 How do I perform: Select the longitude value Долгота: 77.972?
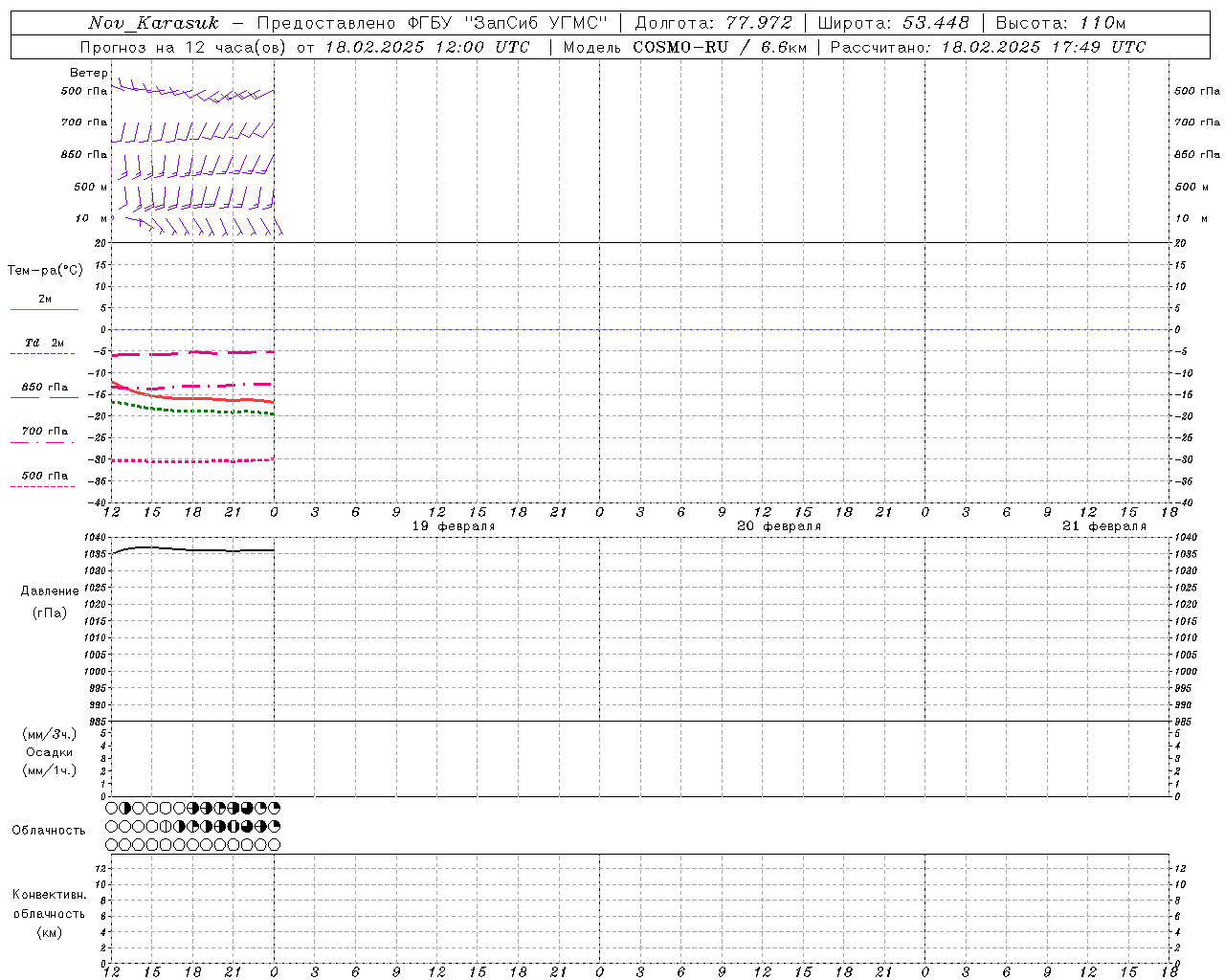click(714, 23)
